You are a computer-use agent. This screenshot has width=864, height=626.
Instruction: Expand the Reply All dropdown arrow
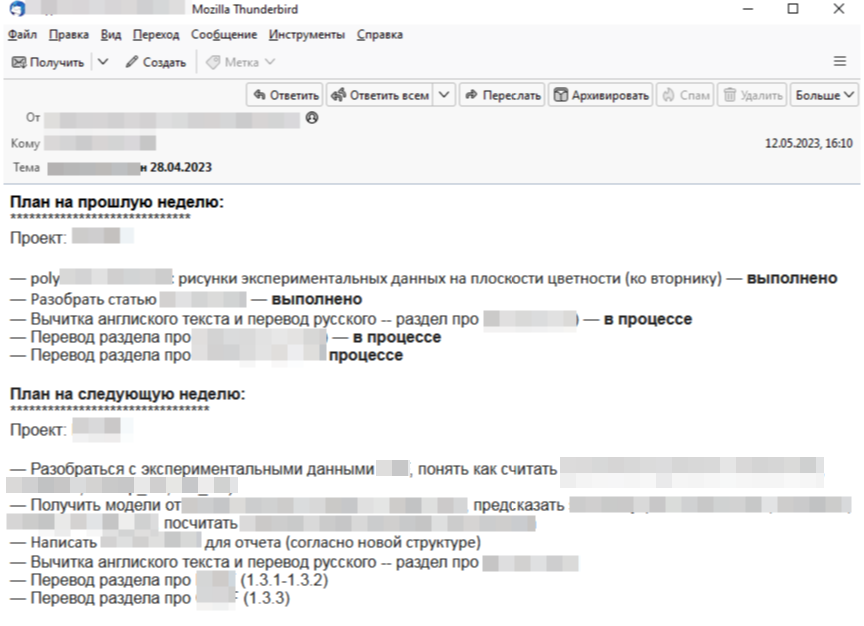443,96
